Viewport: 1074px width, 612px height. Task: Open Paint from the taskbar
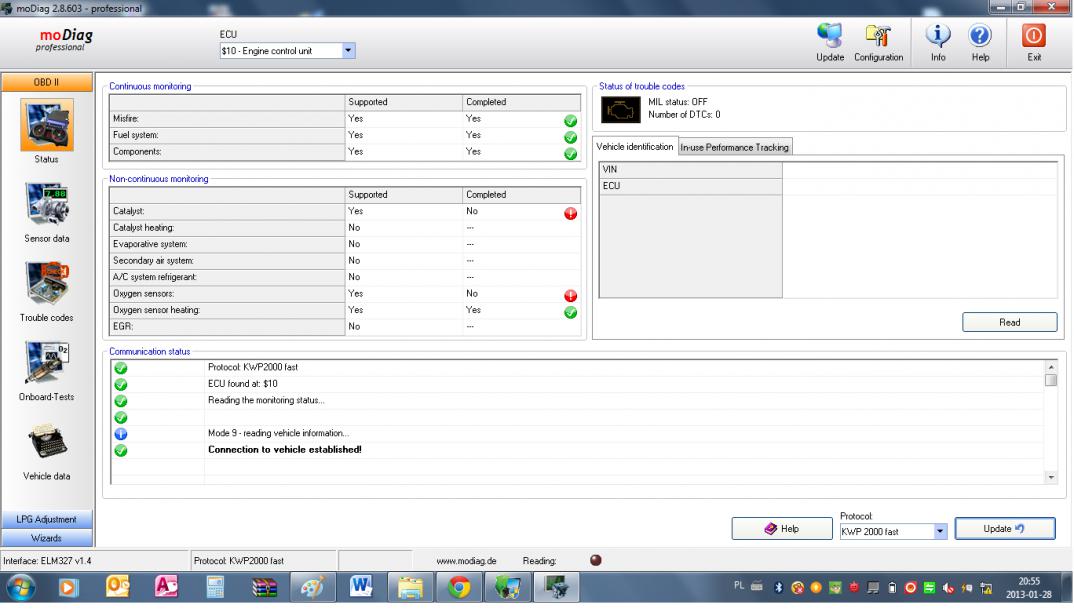coord(312,587)
